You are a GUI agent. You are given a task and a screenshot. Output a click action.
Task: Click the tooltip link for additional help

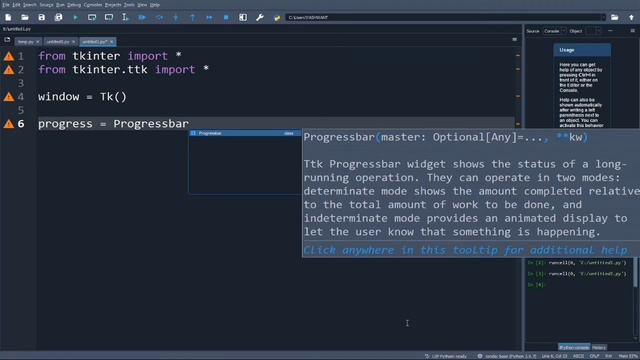465,250
